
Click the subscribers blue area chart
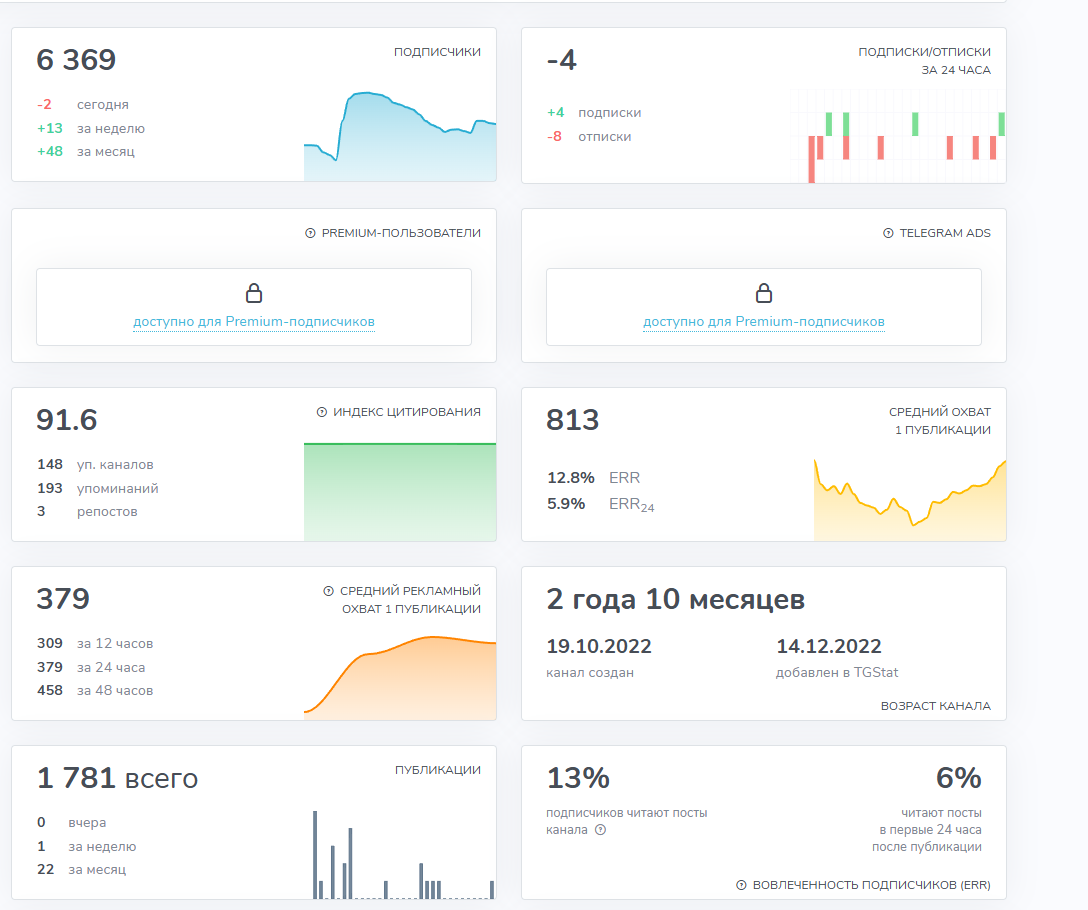click(400, 136)
